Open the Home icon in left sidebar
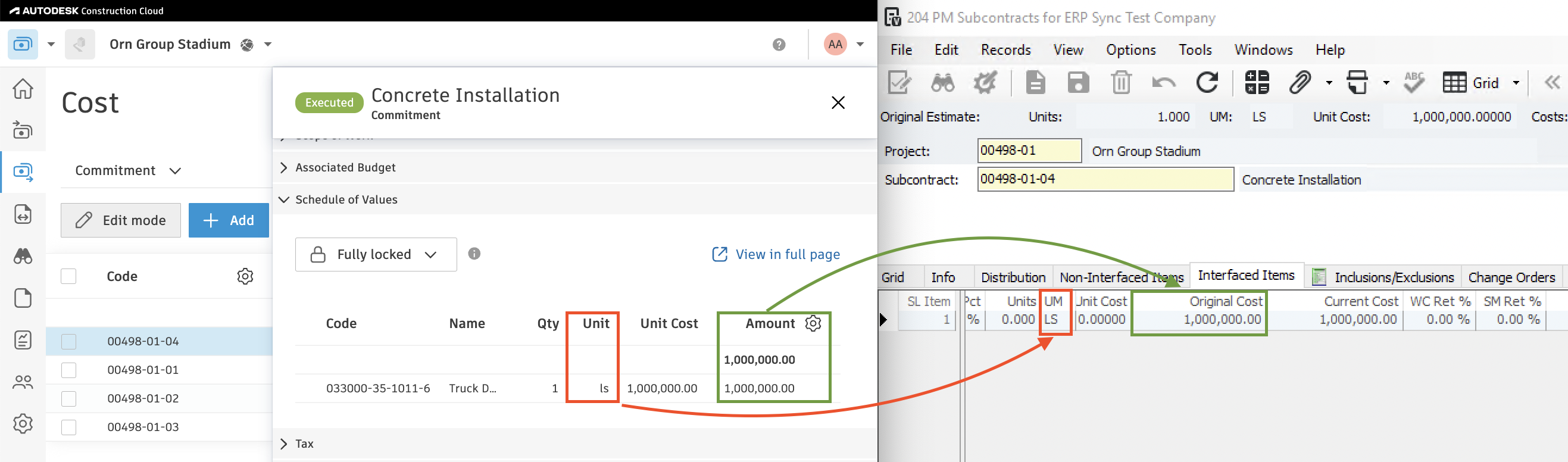 (x=23, y=89)
